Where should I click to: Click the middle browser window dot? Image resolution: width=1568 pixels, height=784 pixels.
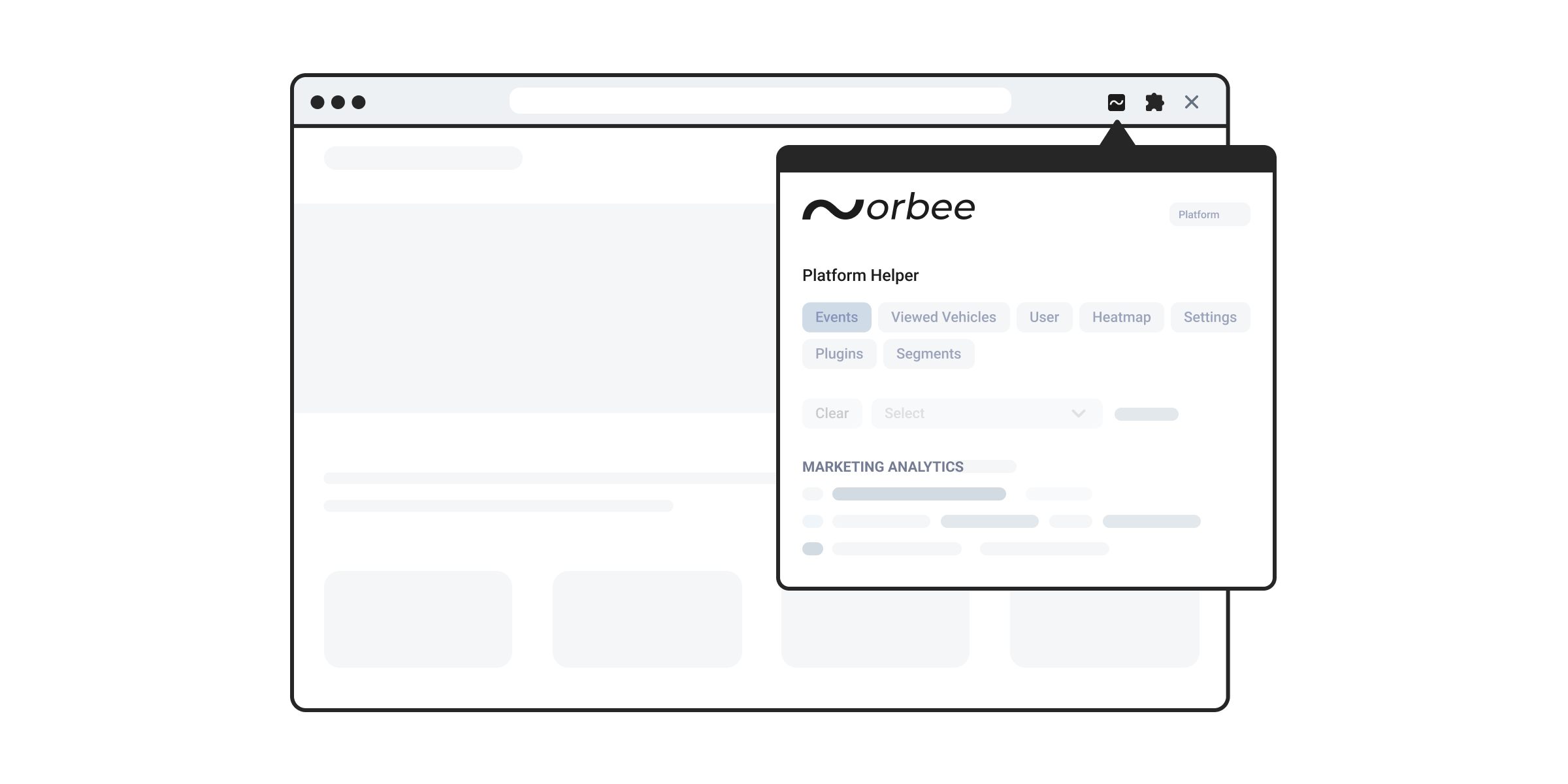[x=338, y=103]
